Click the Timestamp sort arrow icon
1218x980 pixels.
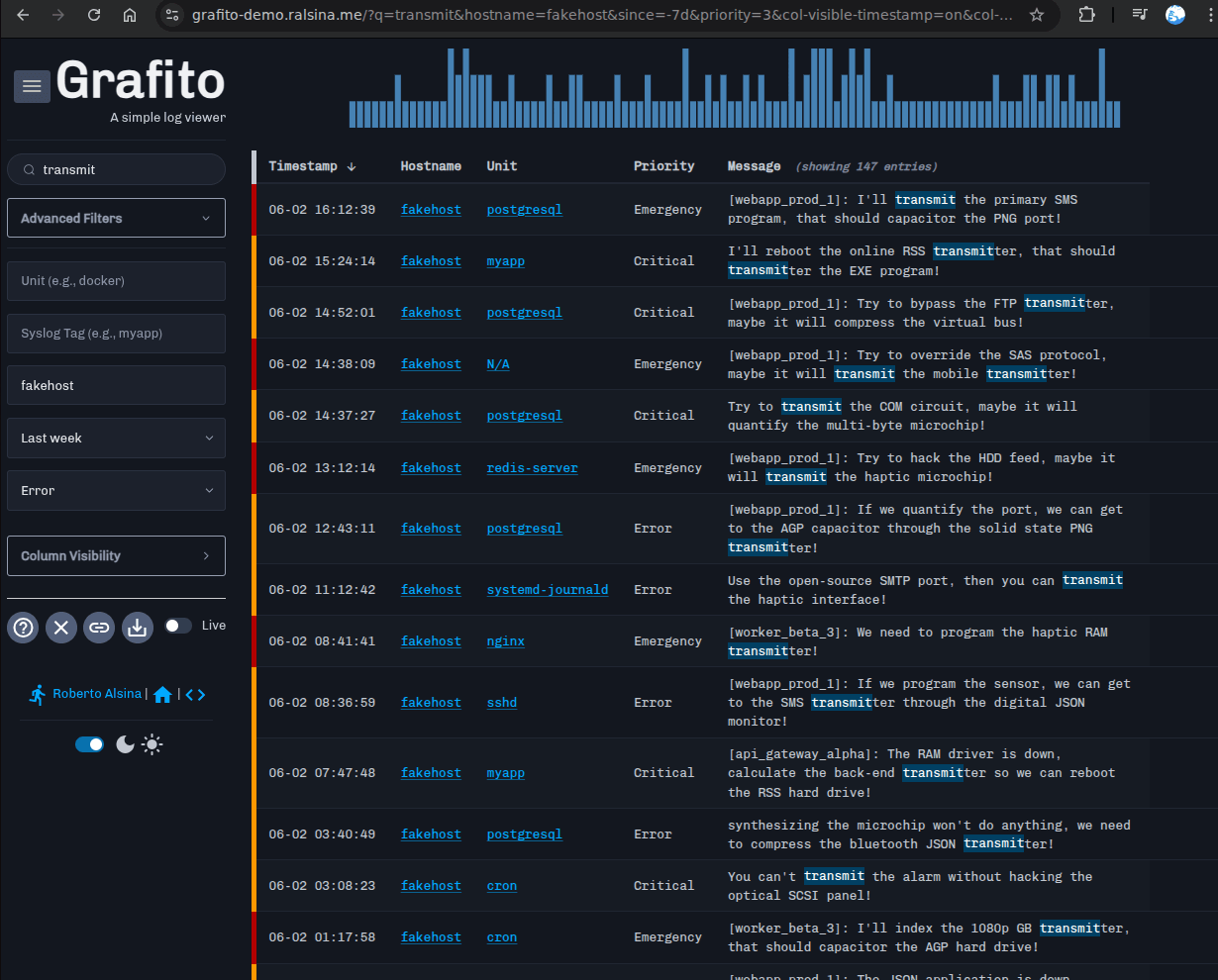click(x=352, y=166)
